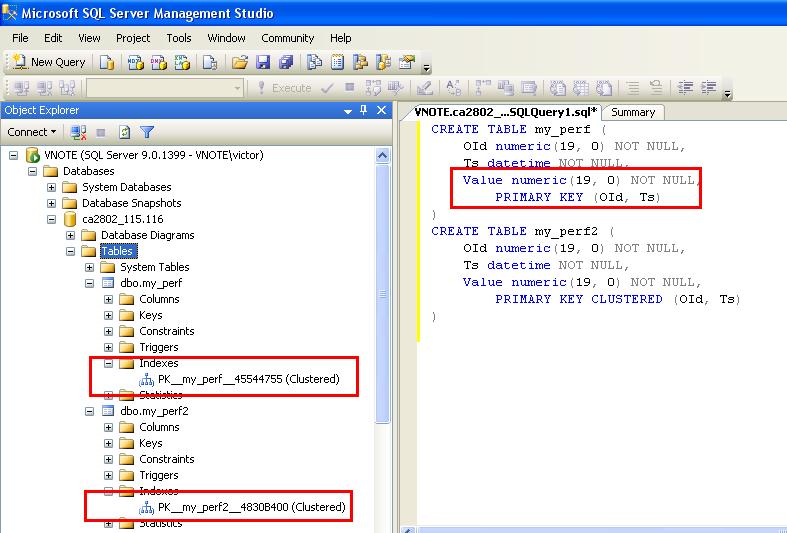This screenshot has height=533, width=787.
Task: Select Triggers folder under dbo.my_perf
Action: 159,347
